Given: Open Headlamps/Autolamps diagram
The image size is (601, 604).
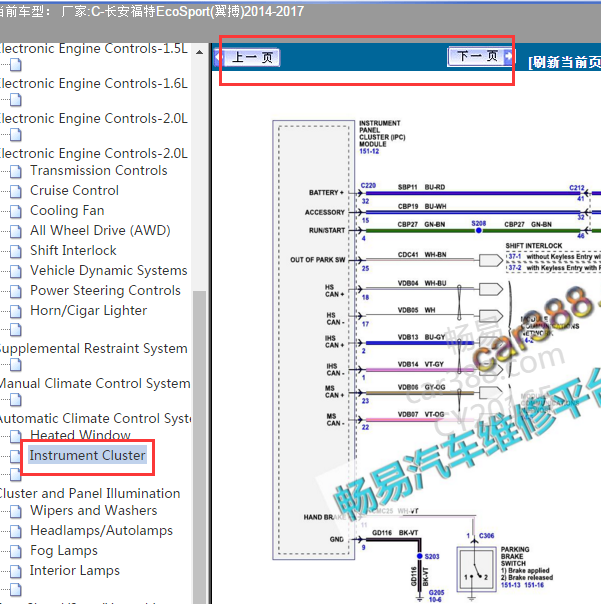Looking at the screenshot, I should pos(101,530).
